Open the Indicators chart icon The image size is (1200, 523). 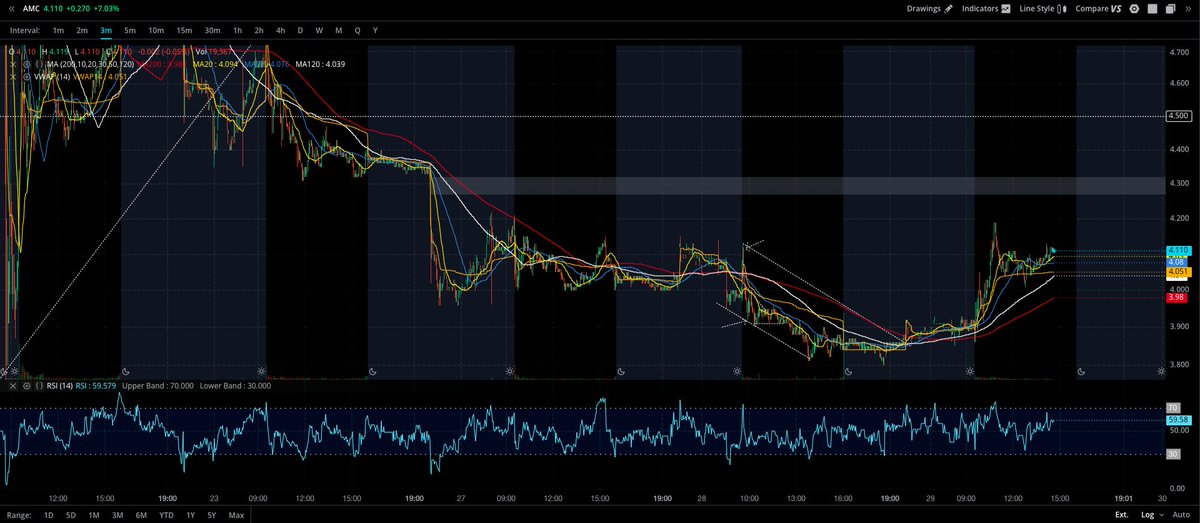point(1006,9)
